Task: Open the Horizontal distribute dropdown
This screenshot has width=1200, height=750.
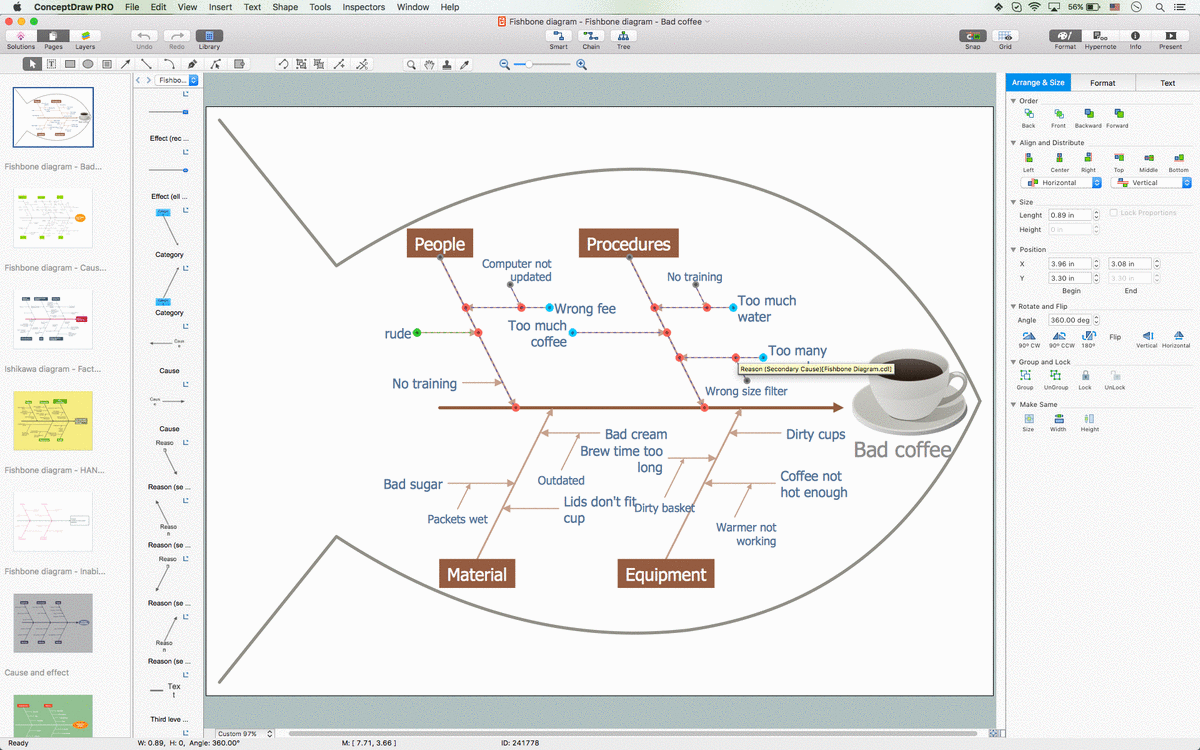Action: coord(1060,183)
